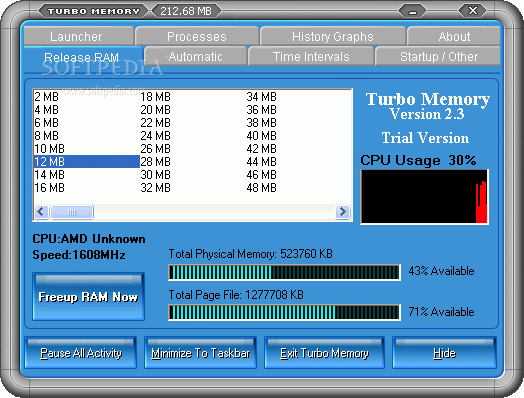
Task: Click the list's right scroll arrow
Action: [x=342, y=212]
